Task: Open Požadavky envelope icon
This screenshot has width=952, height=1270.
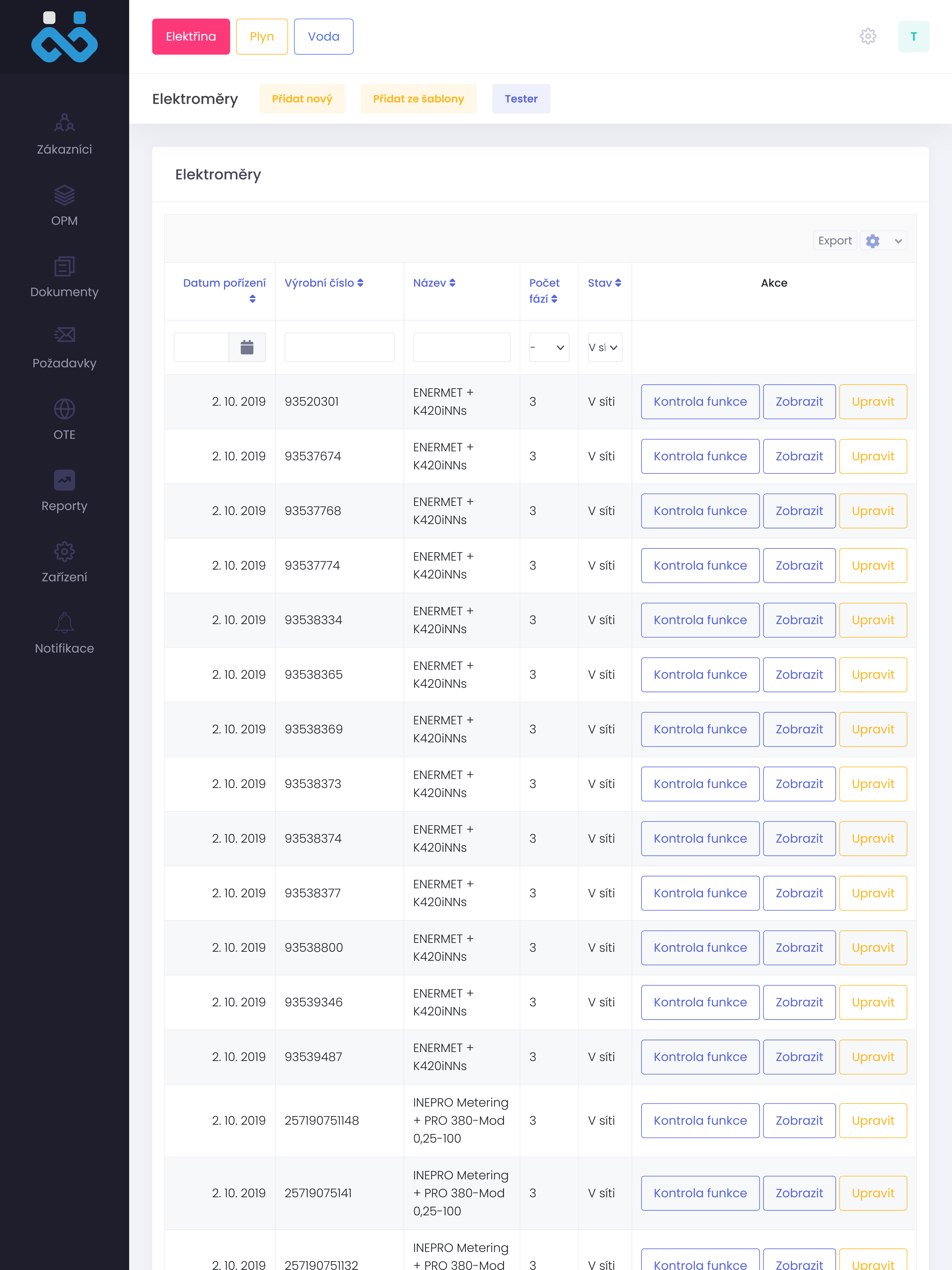Action: (64, 335)
